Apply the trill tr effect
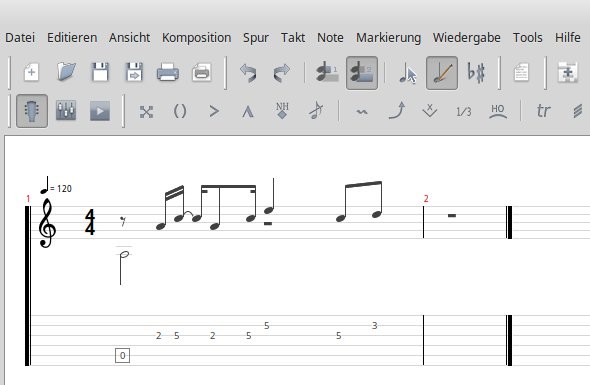This screenshot has width=590, height=385. [543, 111]
